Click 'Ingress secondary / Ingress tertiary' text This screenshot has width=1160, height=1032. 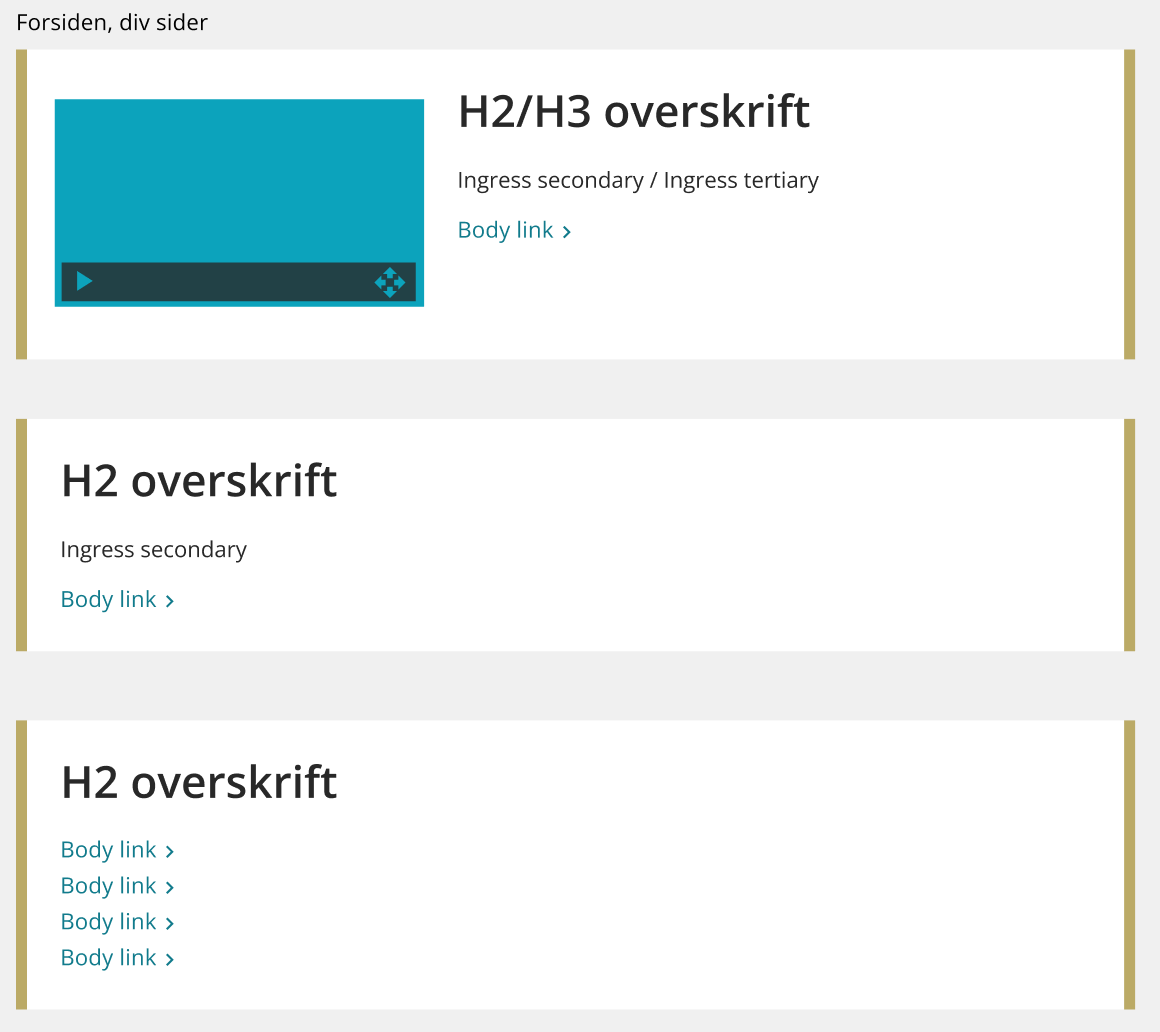coord(637,180)
